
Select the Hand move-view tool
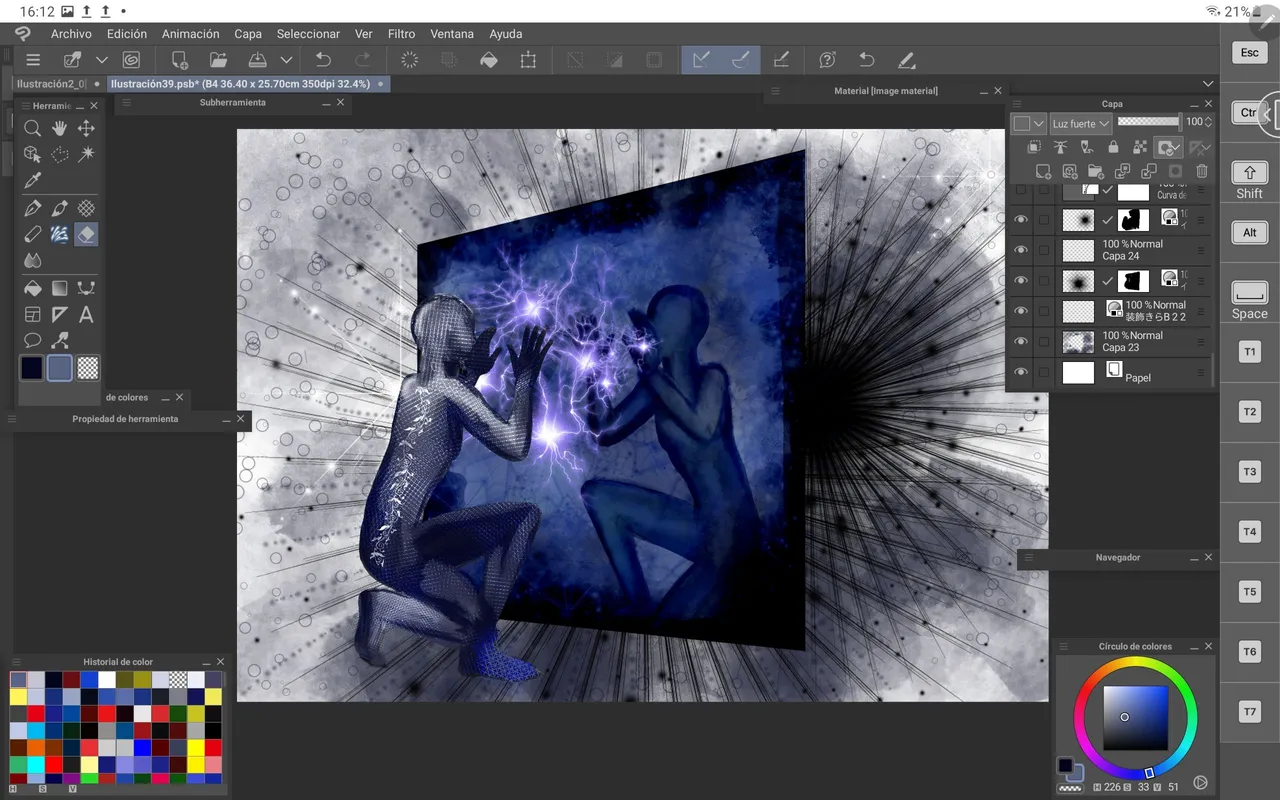[60, 128]
